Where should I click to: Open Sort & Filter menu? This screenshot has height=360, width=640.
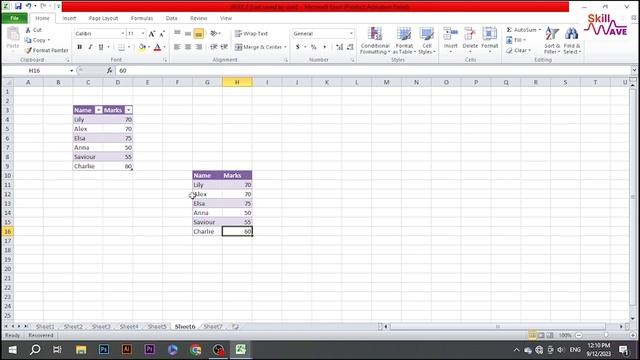tap(552, 40)
